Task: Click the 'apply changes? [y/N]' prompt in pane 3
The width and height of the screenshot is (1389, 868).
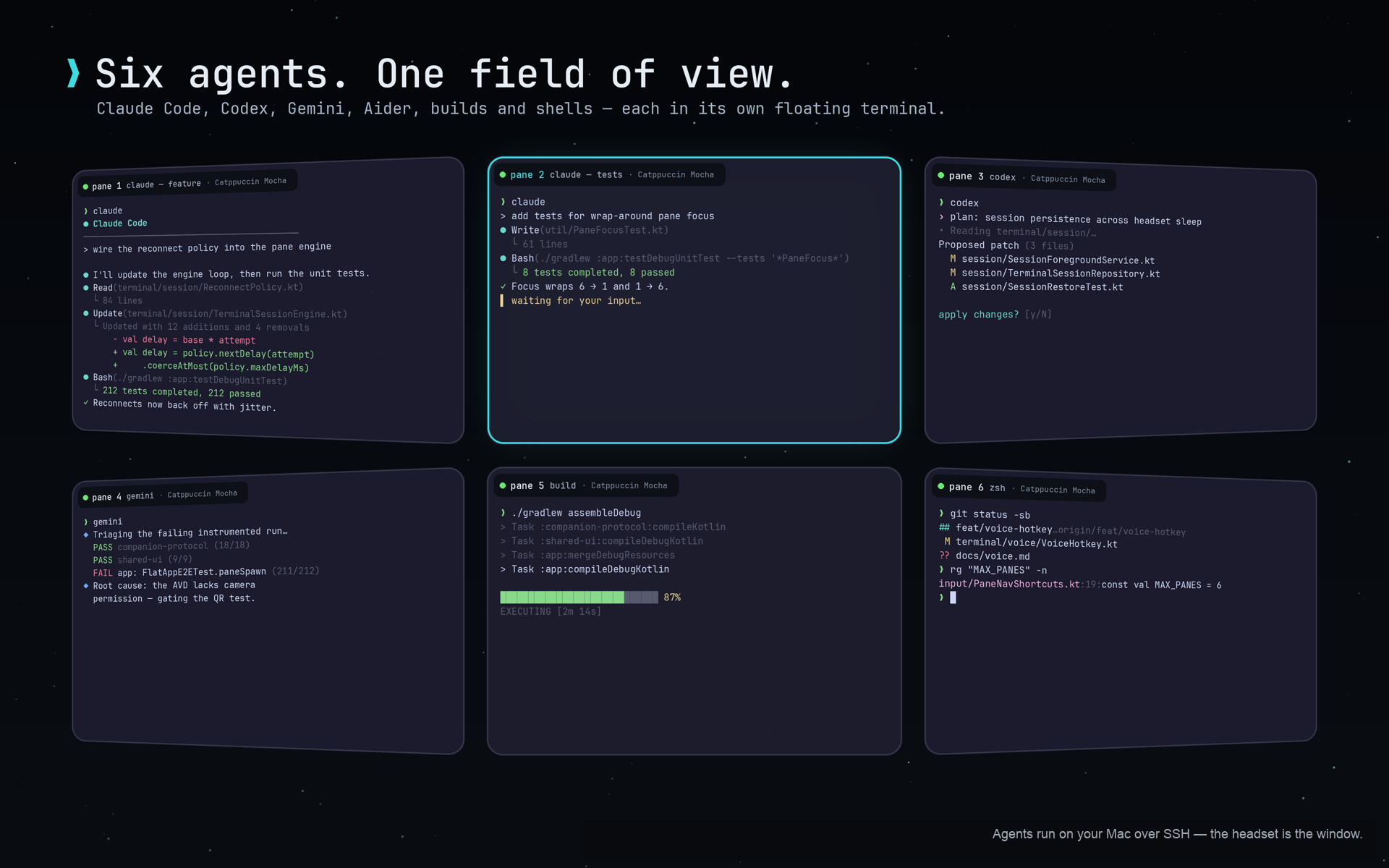Action: (995, 315)
